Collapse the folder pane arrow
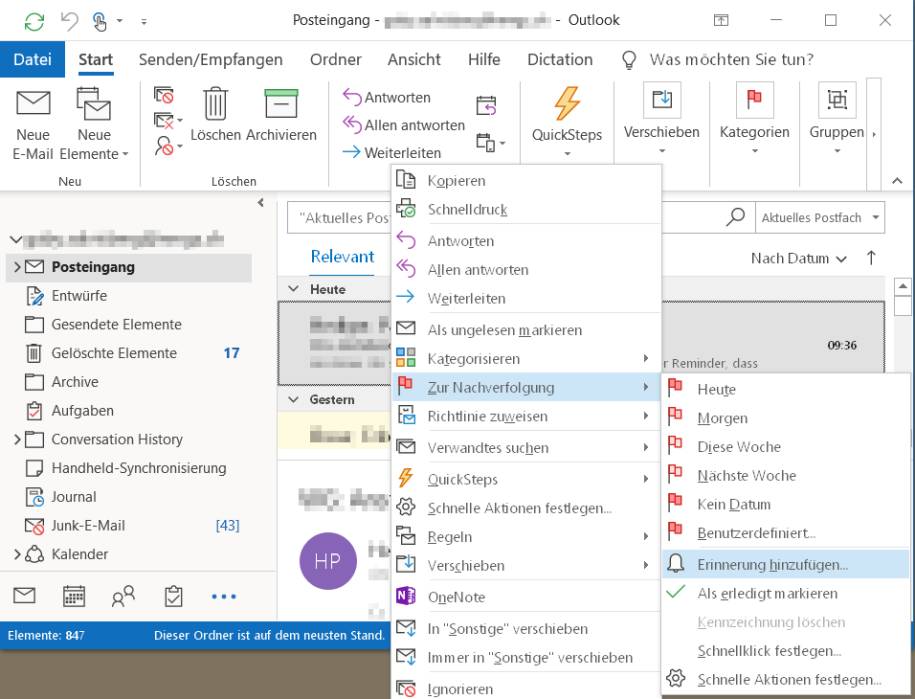Screen dimensions: 915x699 (260, 202)
